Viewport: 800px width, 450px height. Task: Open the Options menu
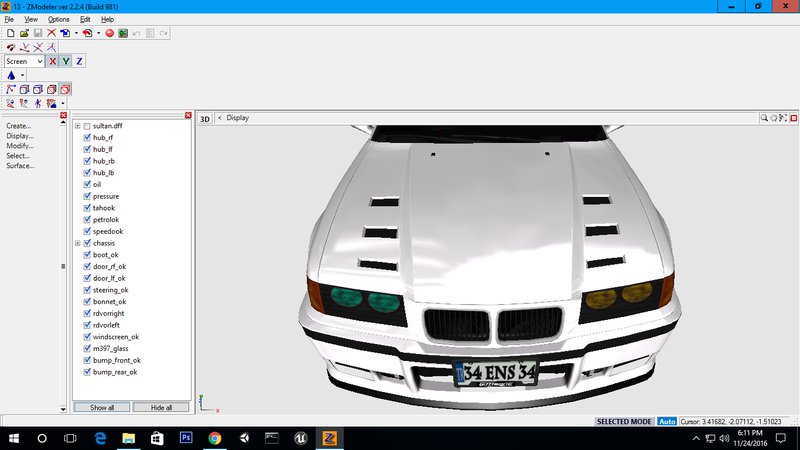(x=59, y=19)
